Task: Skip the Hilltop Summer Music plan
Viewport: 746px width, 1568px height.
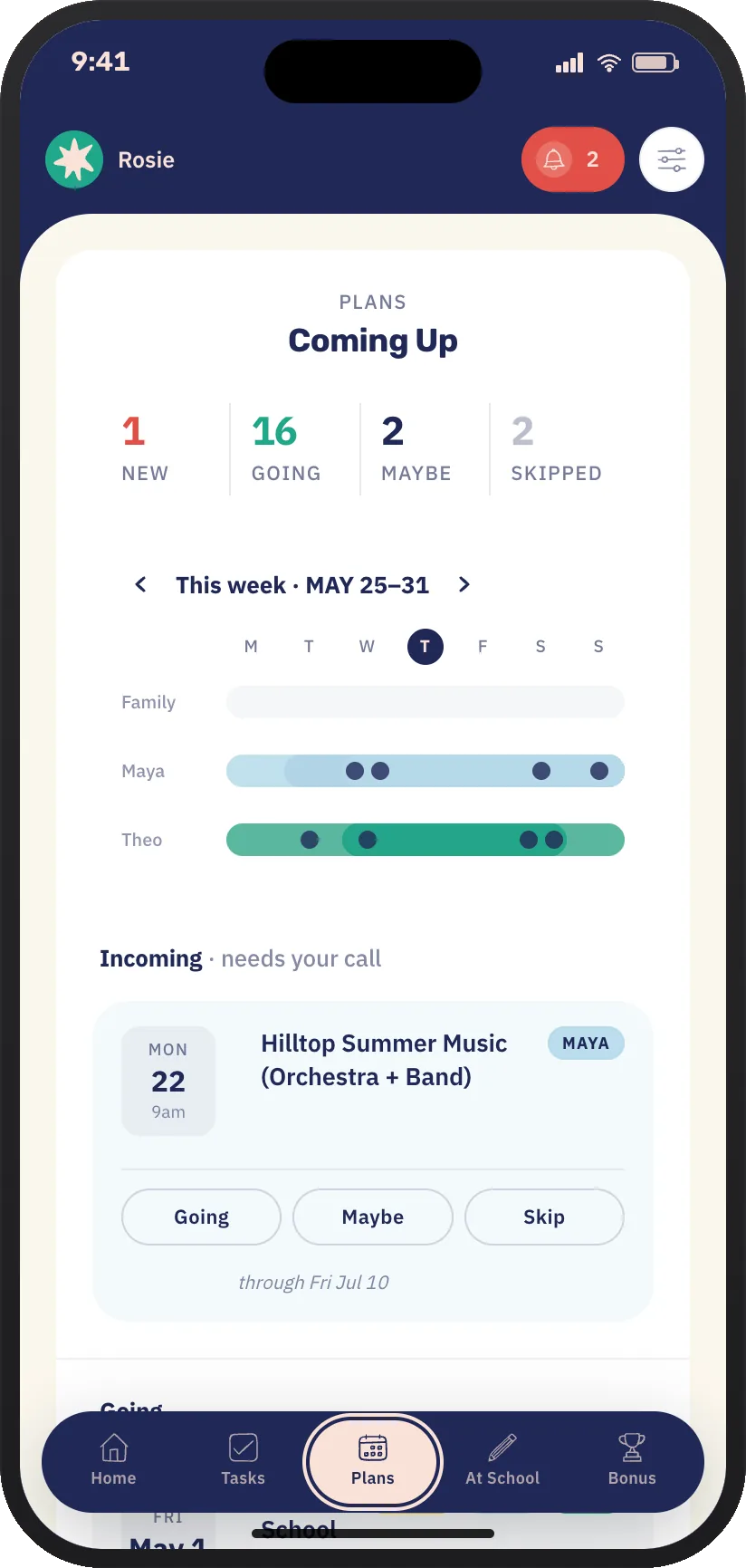Action: click(544, 1217)
